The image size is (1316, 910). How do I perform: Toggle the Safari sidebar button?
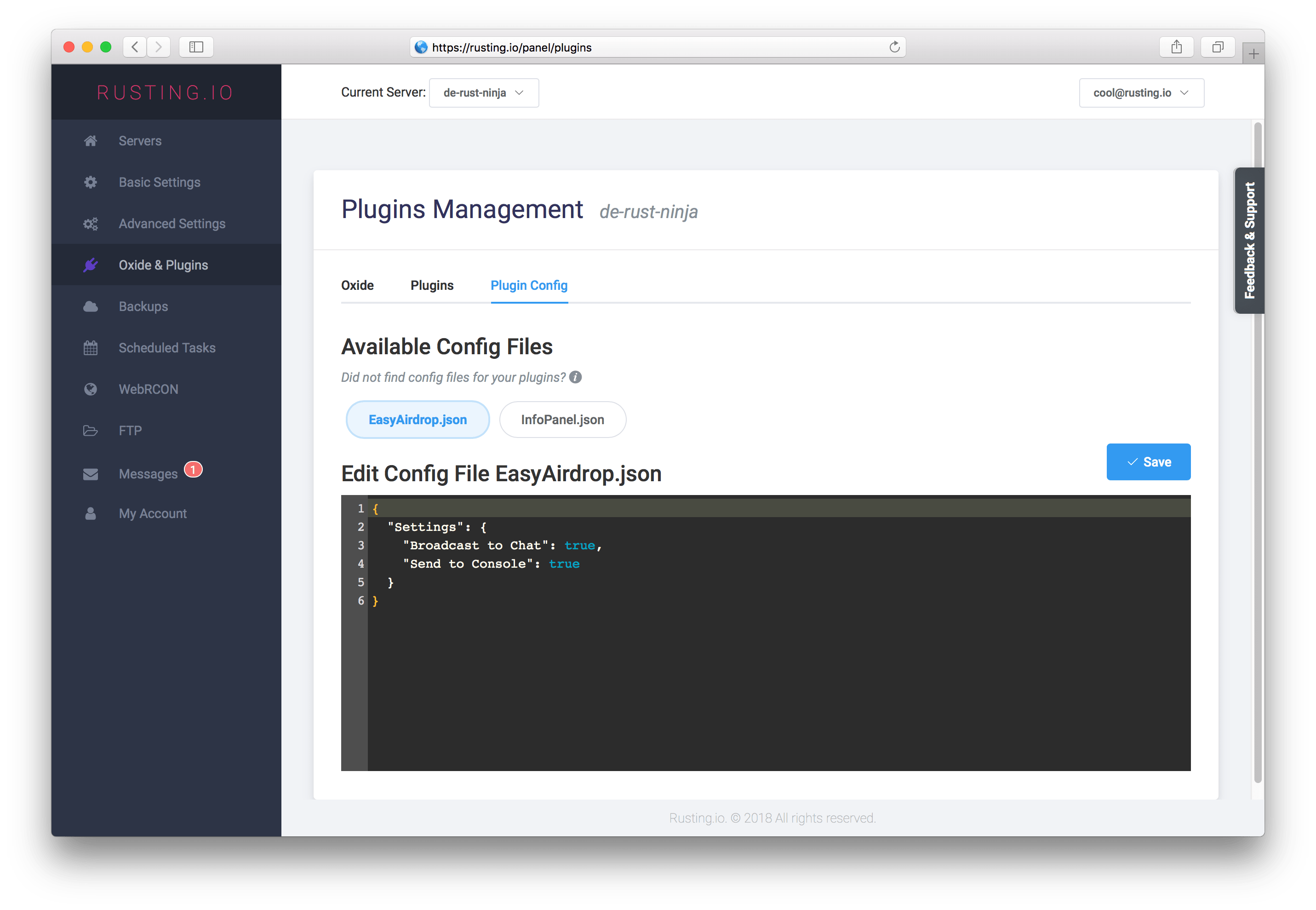(196, 47)
